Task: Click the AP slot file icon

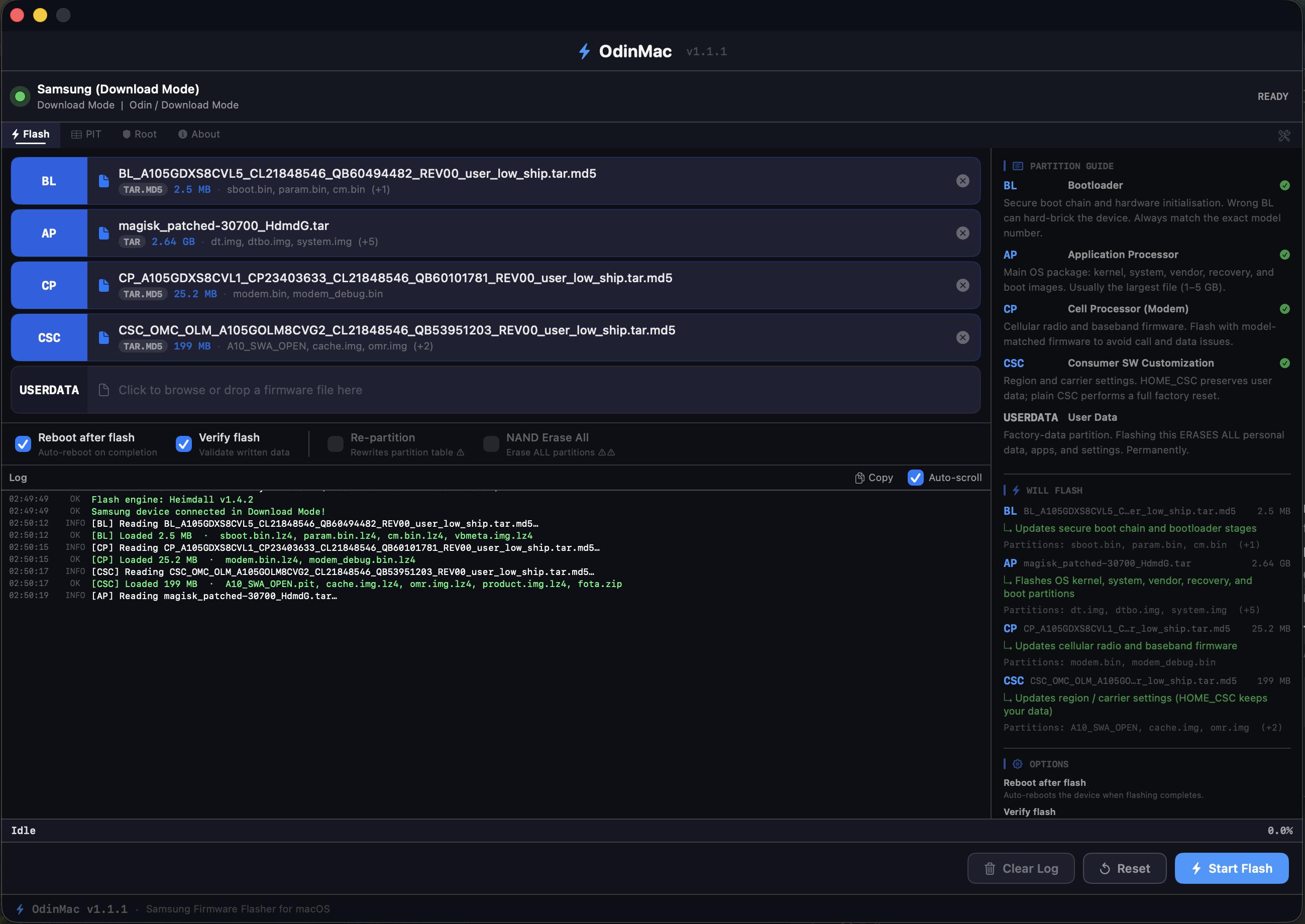Action: click(x=103, y=234)
